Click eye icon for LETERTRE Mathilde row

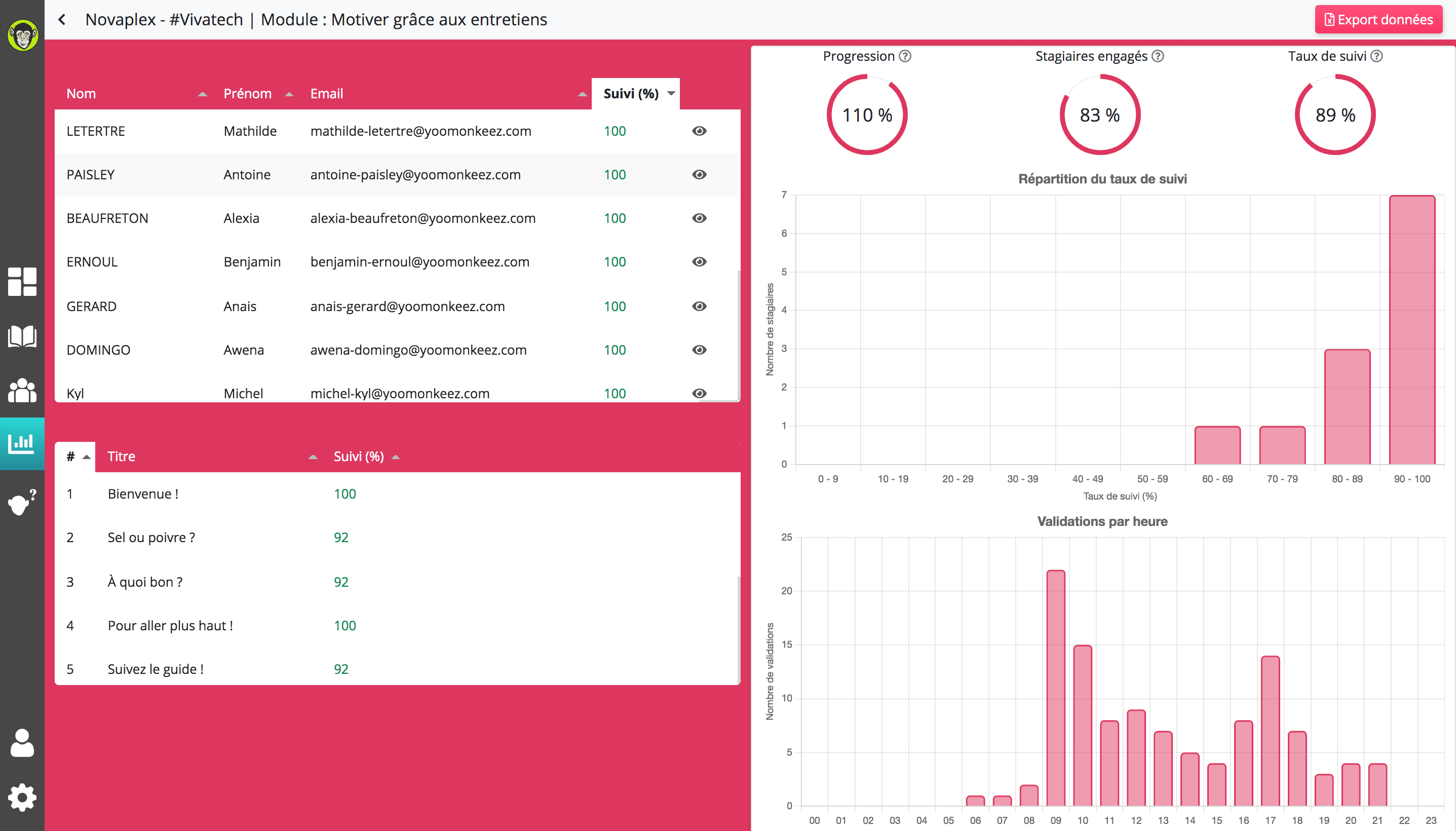pos(699,131)
